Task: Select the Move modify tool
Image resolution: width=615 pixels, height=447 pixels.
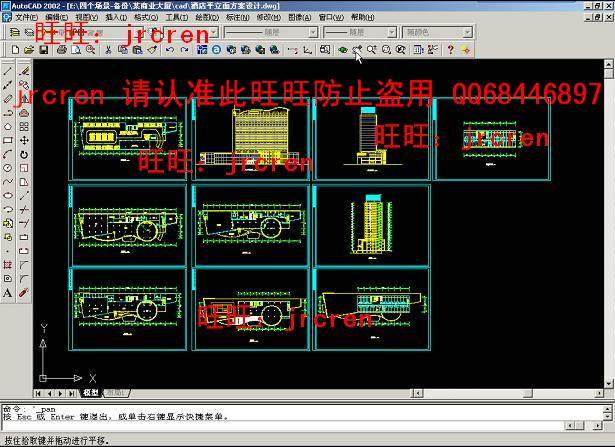Action: click(24, 140)
